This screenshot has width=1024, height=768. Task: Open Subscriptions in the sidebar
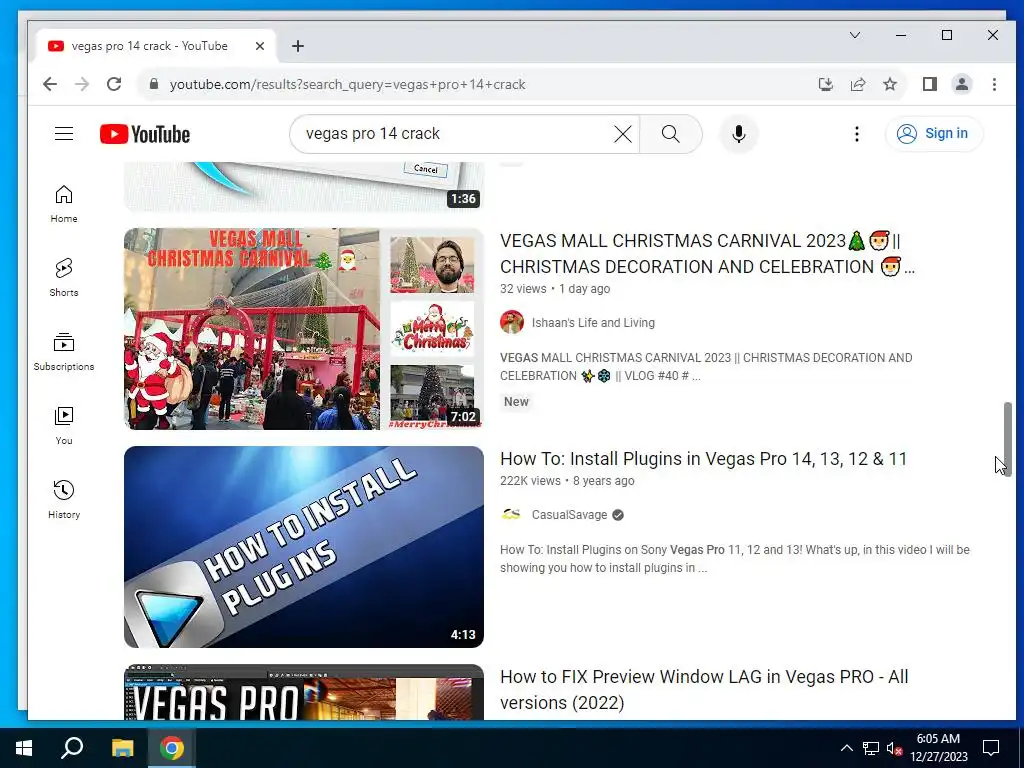point(64,351)
